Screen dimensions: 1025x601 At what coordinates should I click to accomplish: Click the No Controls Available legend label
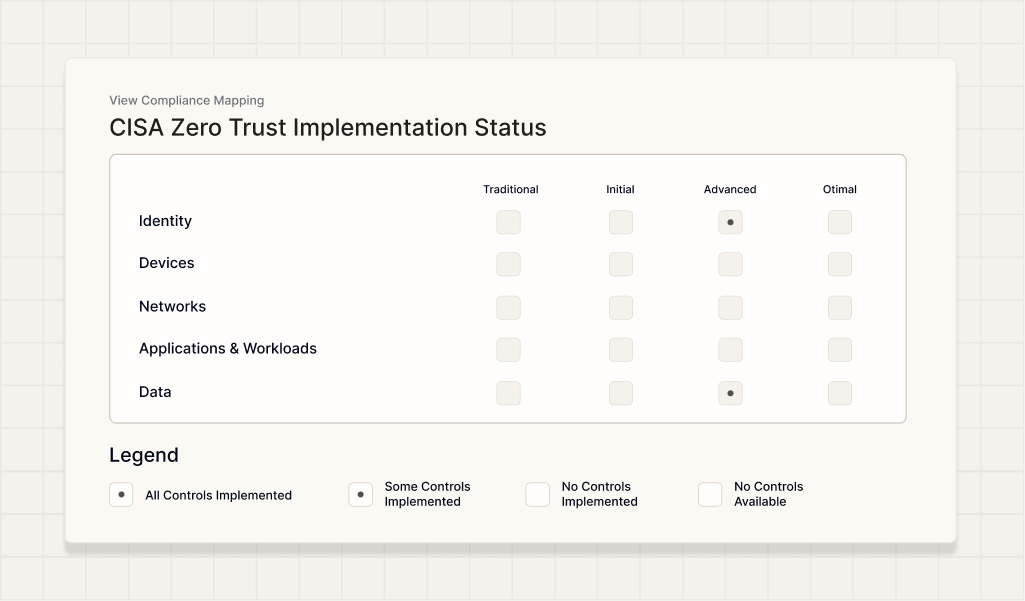click(x=769, y=494)
